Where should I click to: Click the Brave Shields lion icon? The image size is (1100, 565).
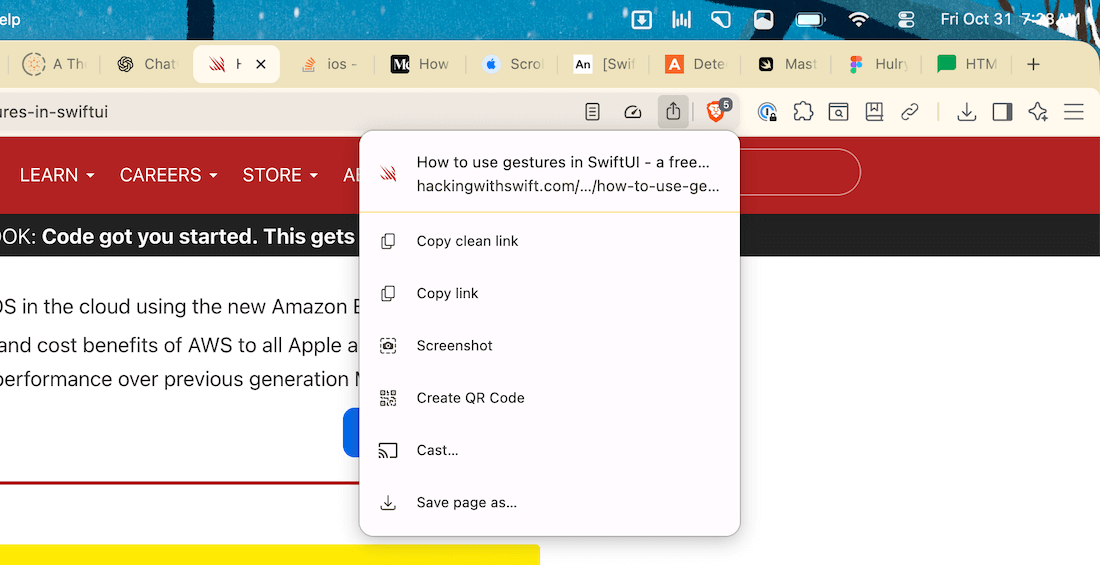(x=716, y=112)
